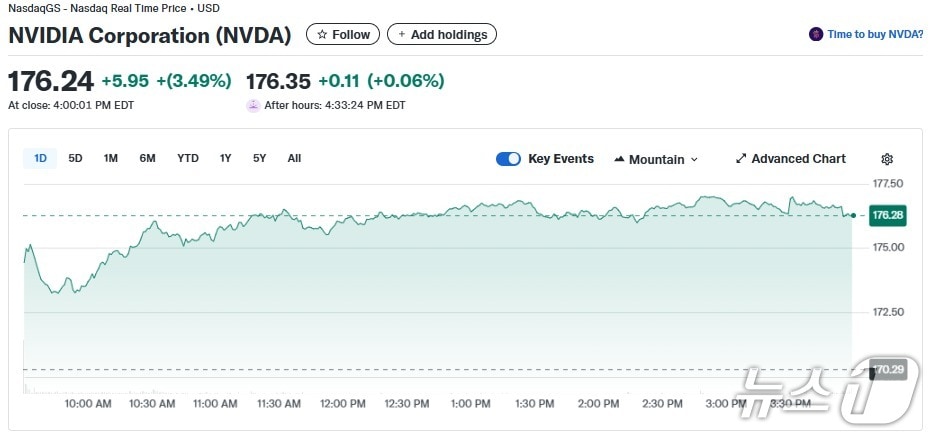
Task: Choose the 1M time range
Action: [111, 158]
